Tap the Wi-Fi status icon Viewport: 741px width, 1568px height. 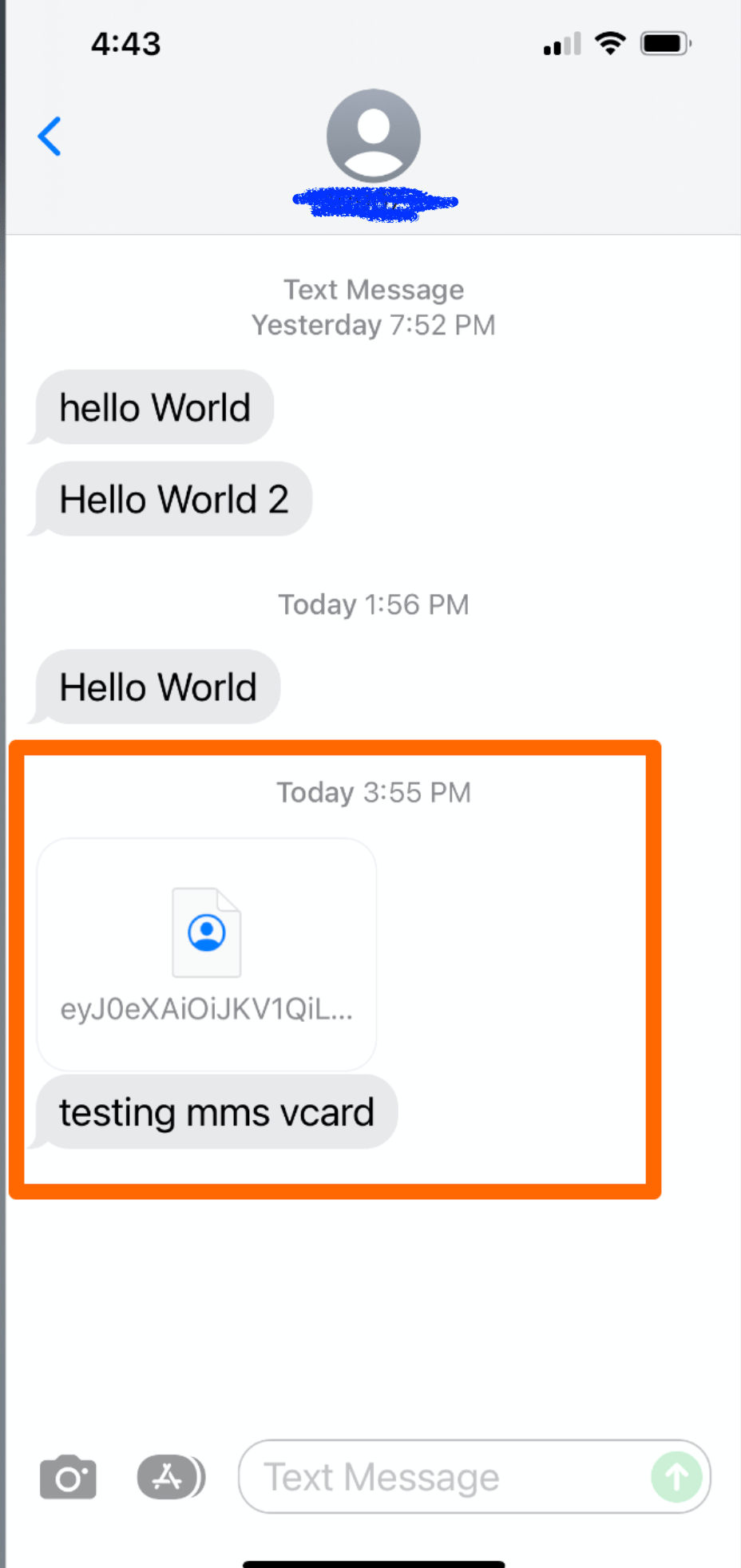(x=610, y=43)
